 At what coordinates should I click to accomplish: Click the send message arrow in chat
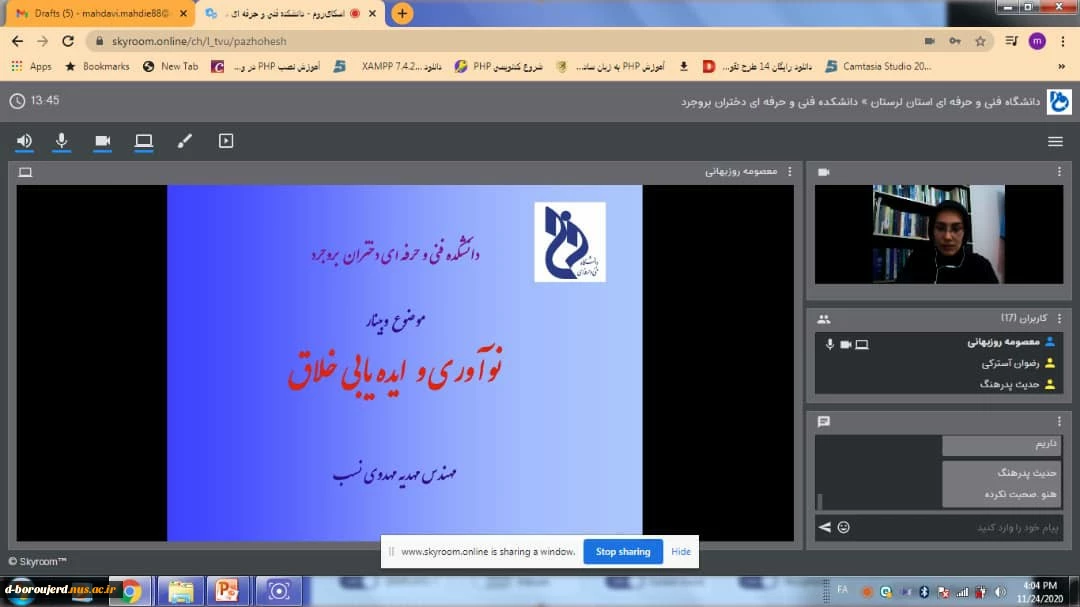pyautogui.click(x=824, y=527)
